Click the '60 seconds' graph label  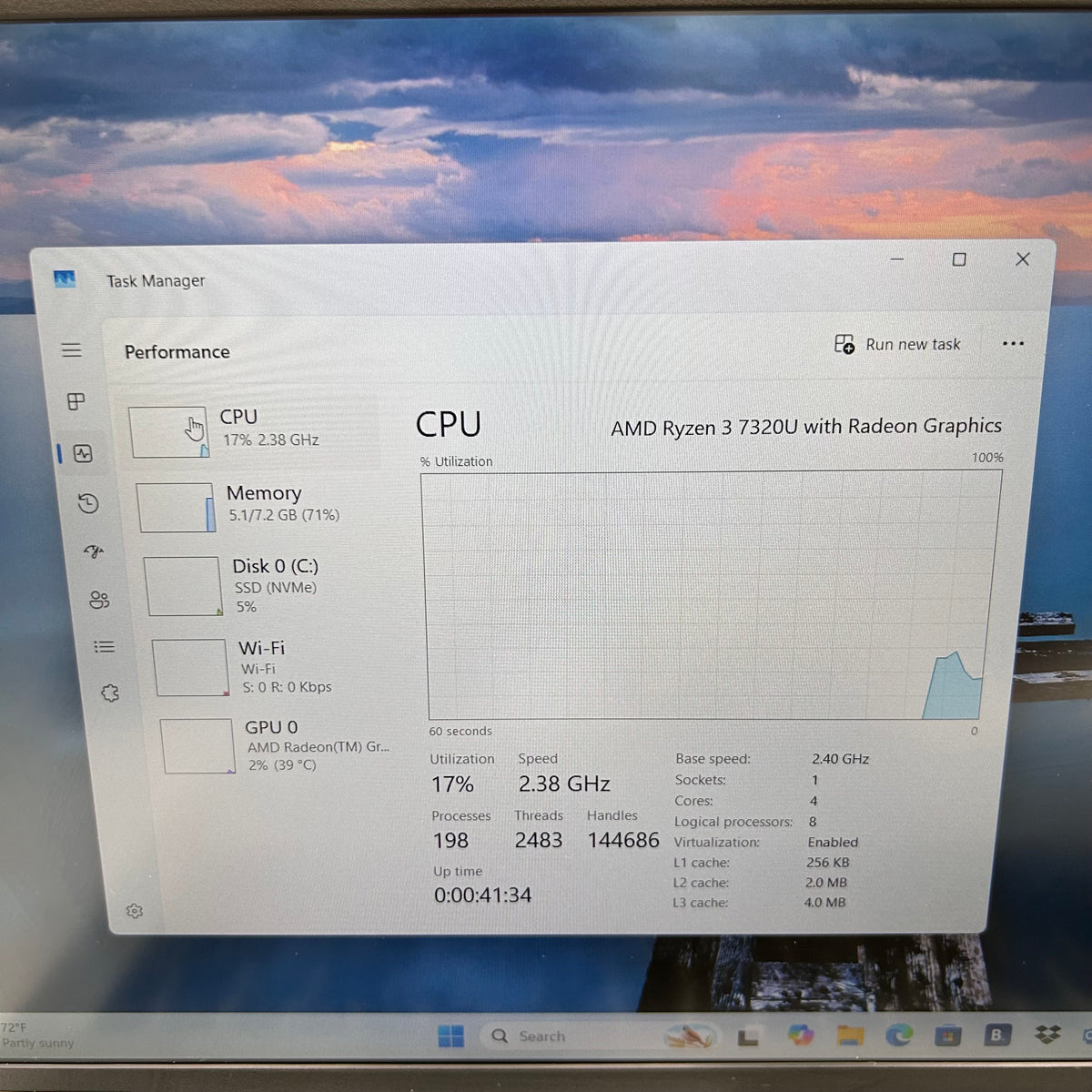[x=460, y=732]
